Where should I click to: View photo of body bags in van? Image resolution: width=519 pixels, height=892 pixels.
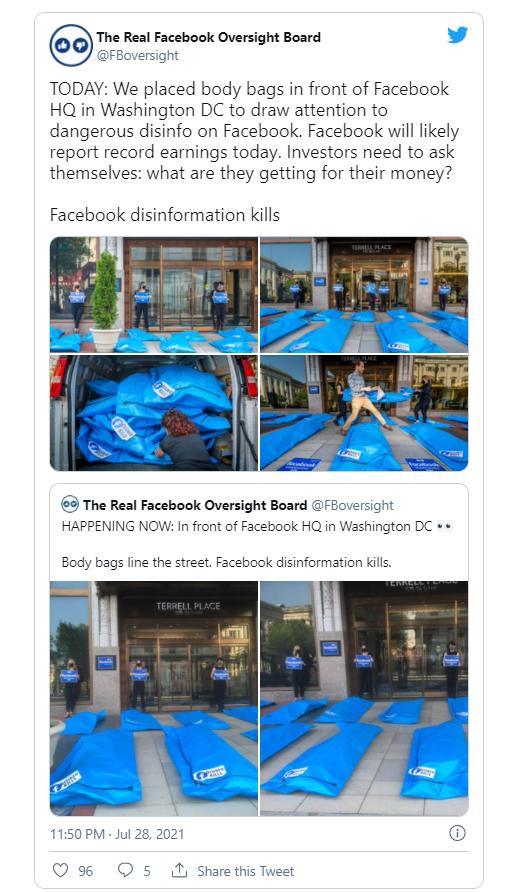tap(154, 413)
